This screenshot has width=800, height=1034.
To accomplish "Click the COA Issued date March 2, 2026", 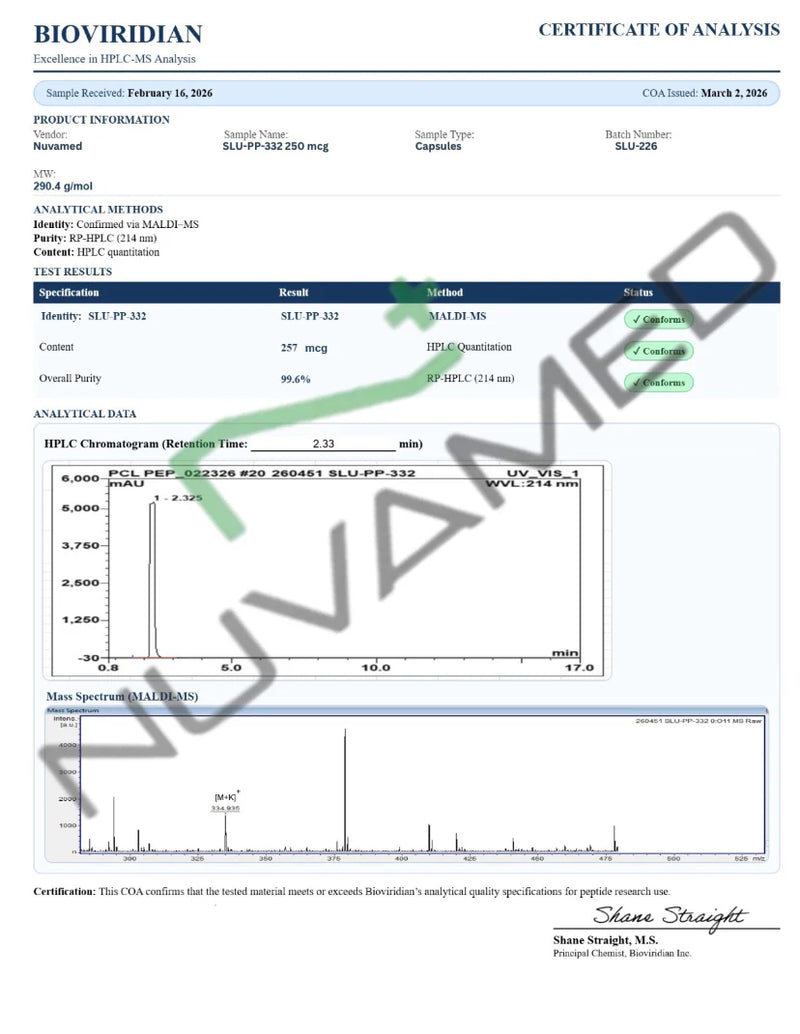I will pyautogui.click(x=734, y=93).
